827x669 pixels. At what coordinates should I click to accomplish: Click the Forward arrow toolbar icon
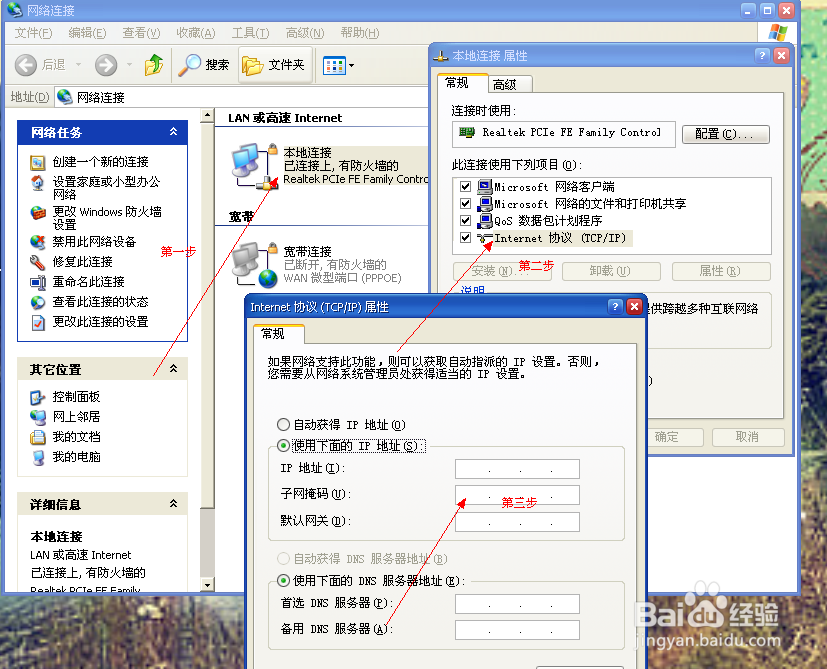point(106,65)
